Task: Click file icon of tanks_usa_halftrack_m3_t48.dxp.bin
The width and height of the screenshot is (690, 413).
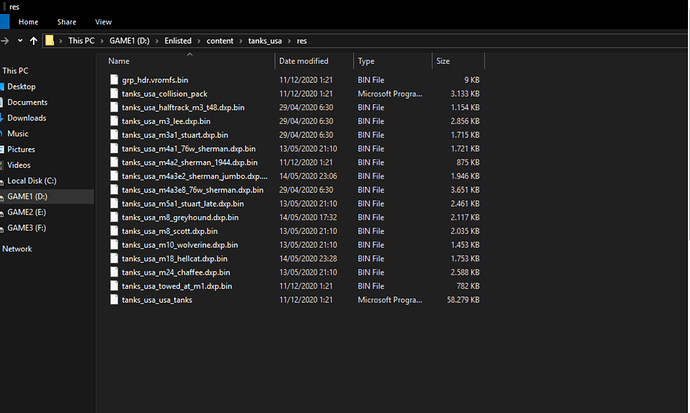Action: click(114, 107)
